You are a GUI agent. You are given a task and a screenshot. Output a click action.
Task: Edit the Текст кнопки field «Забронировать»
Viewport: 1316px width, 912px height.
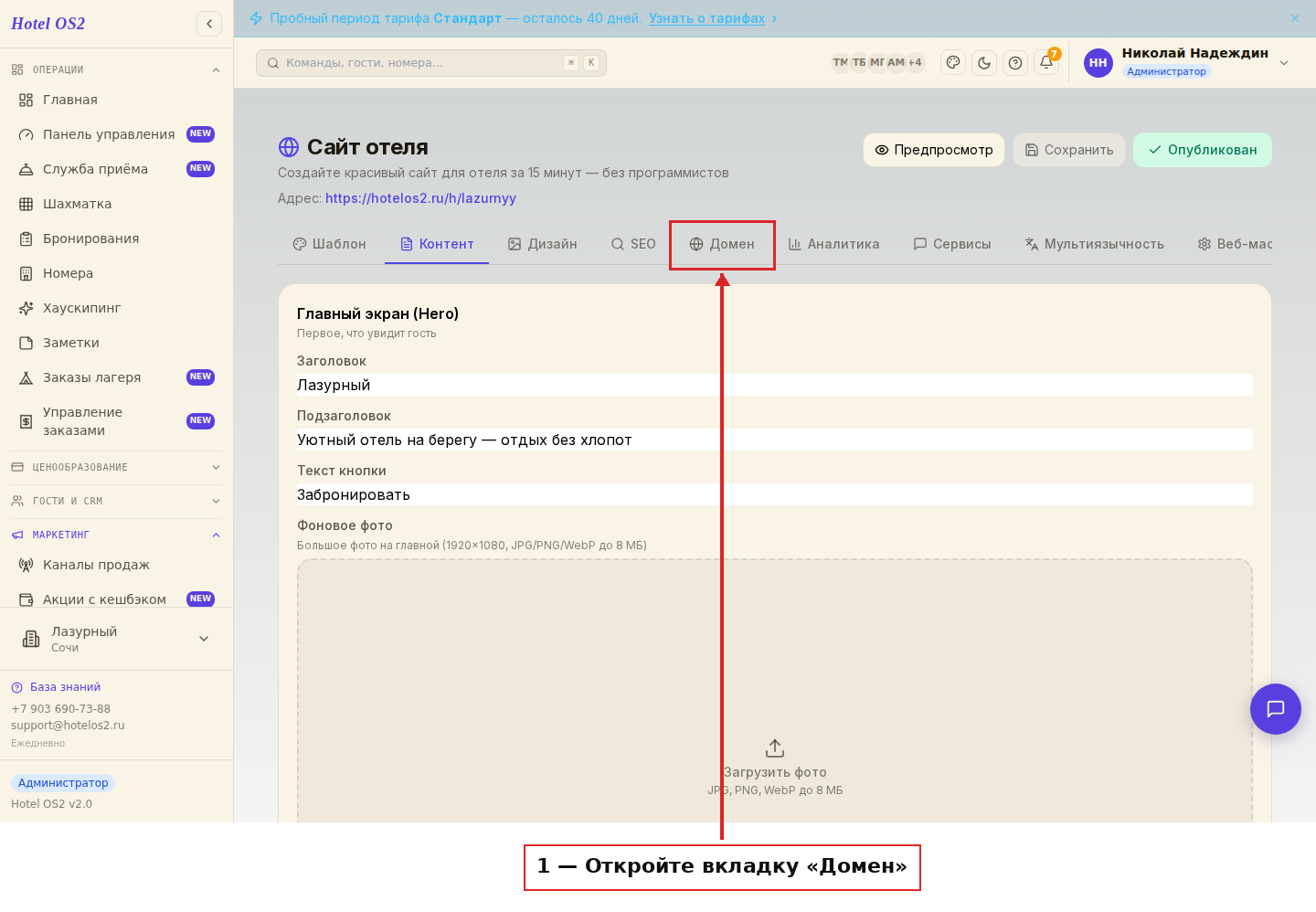pyautogui.click(x=775, y=494)
